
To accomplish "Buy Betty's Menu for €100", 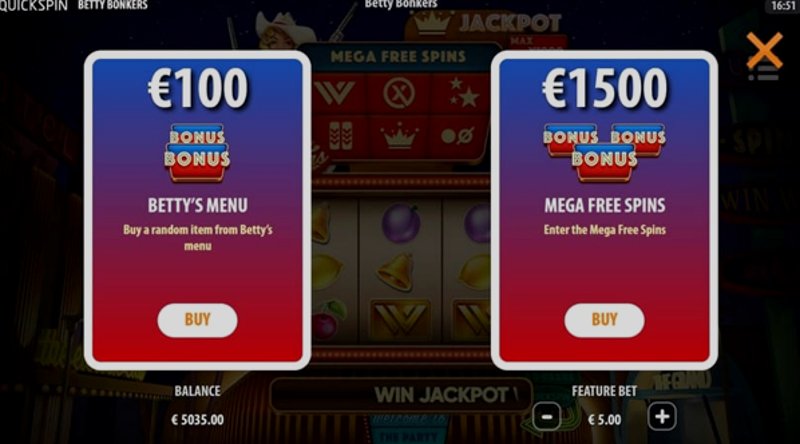I will click(197, 320).
